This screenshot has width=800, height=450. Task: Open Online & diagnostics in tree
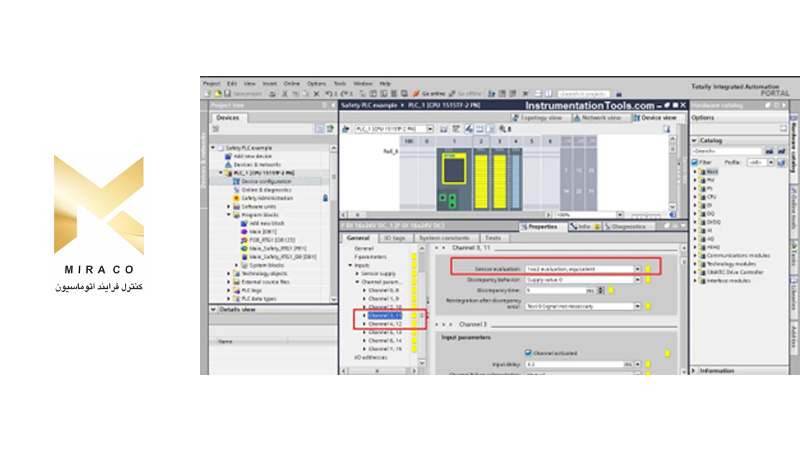click(x=260, y=189)
